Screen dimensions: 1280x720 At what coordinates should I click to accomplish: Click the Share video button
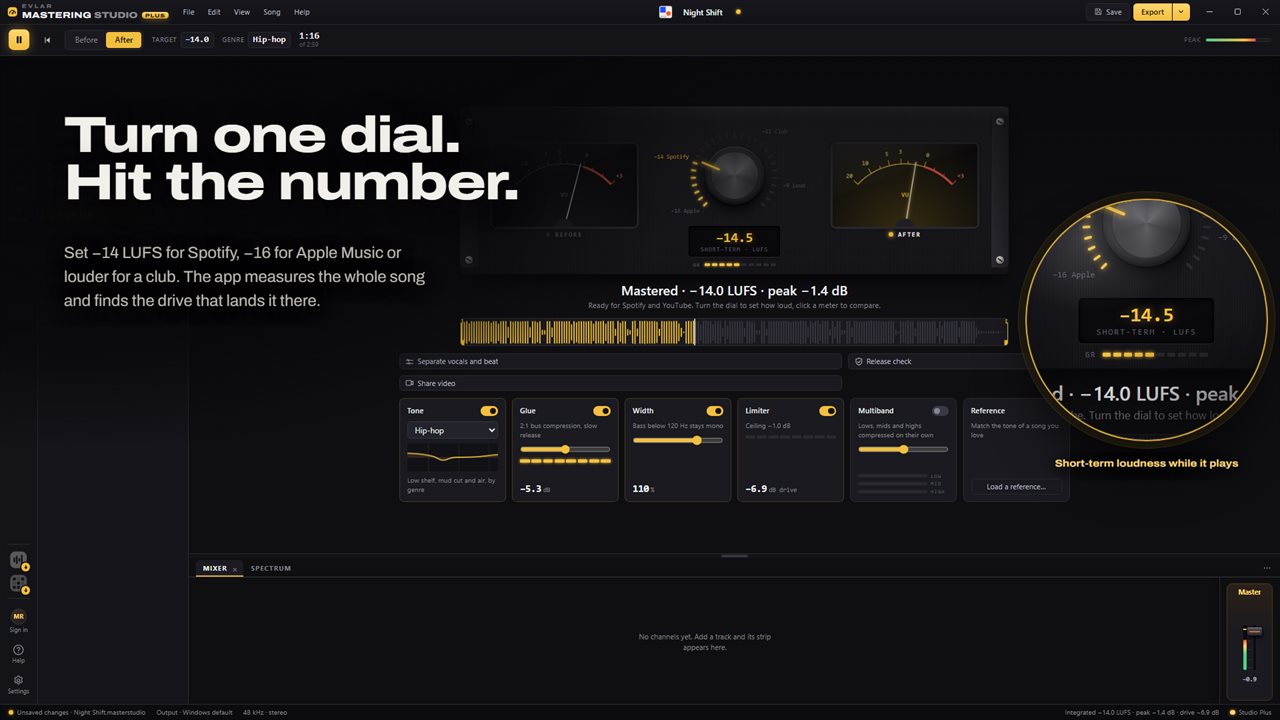[x=620, y=383]
